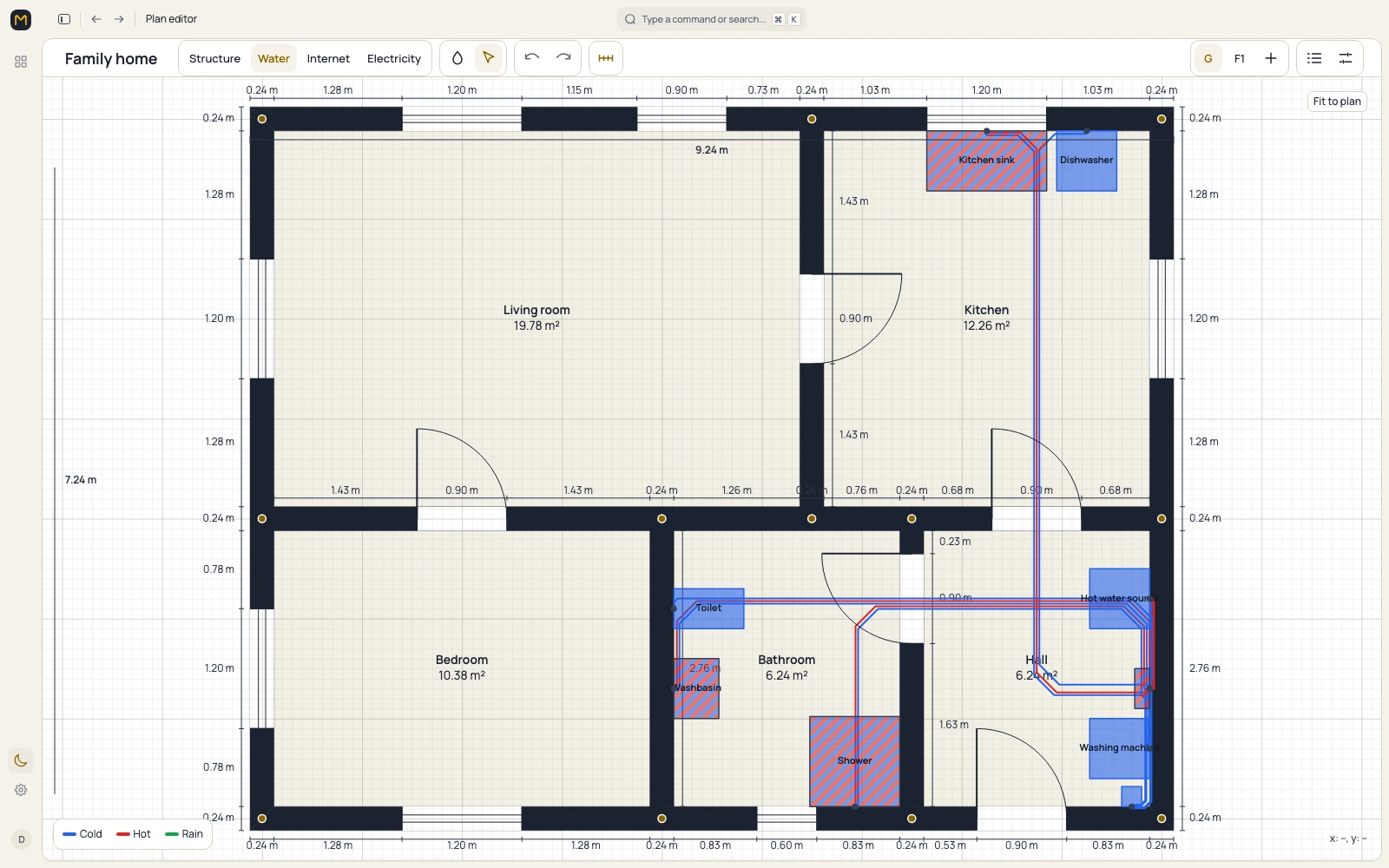This screenshot has width=1389, height=868.
Task: Click the Living room label
Action: [x=537, y=310]
